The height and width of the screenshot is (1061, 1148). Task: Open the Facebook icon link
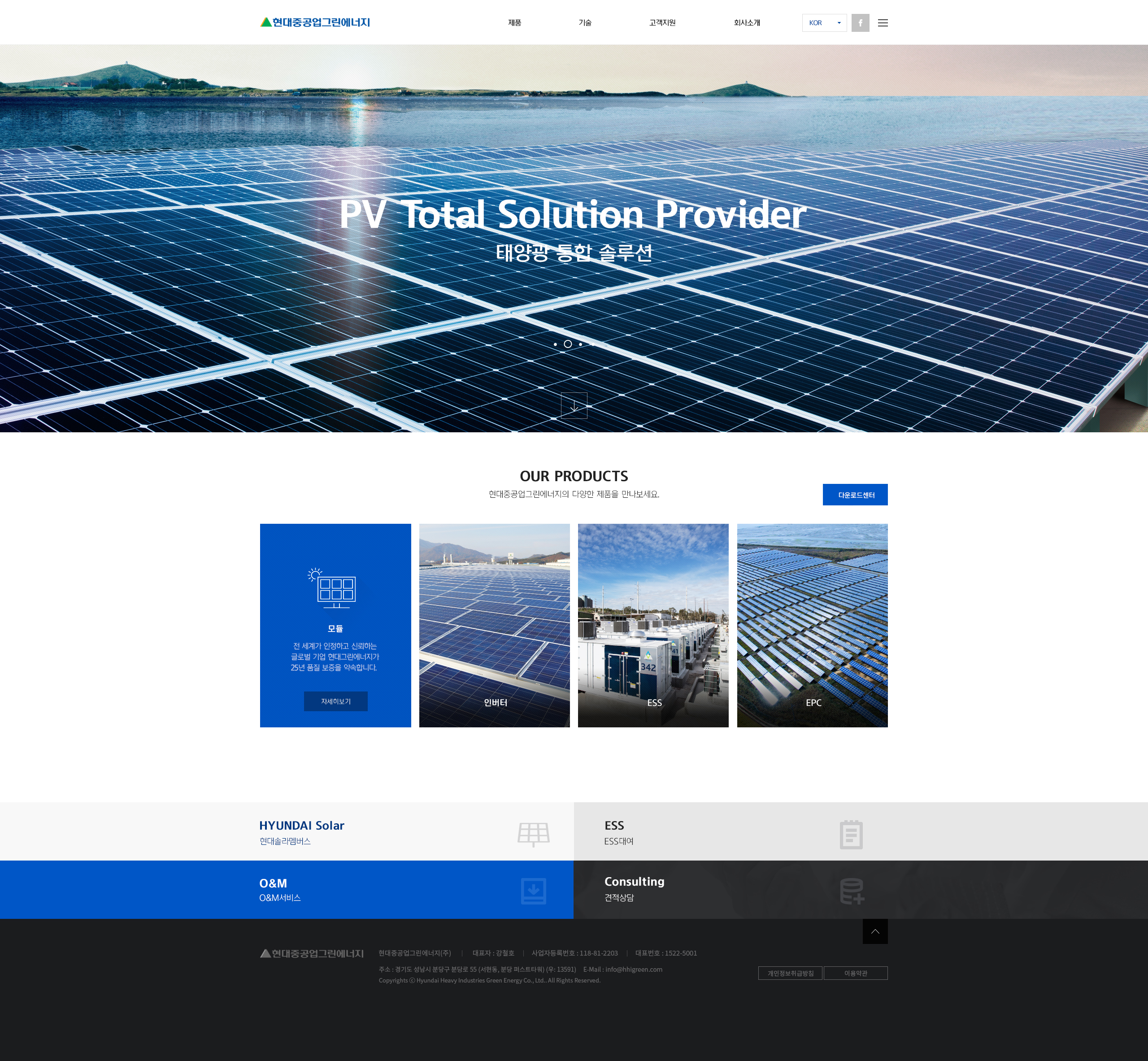point(860,23)
